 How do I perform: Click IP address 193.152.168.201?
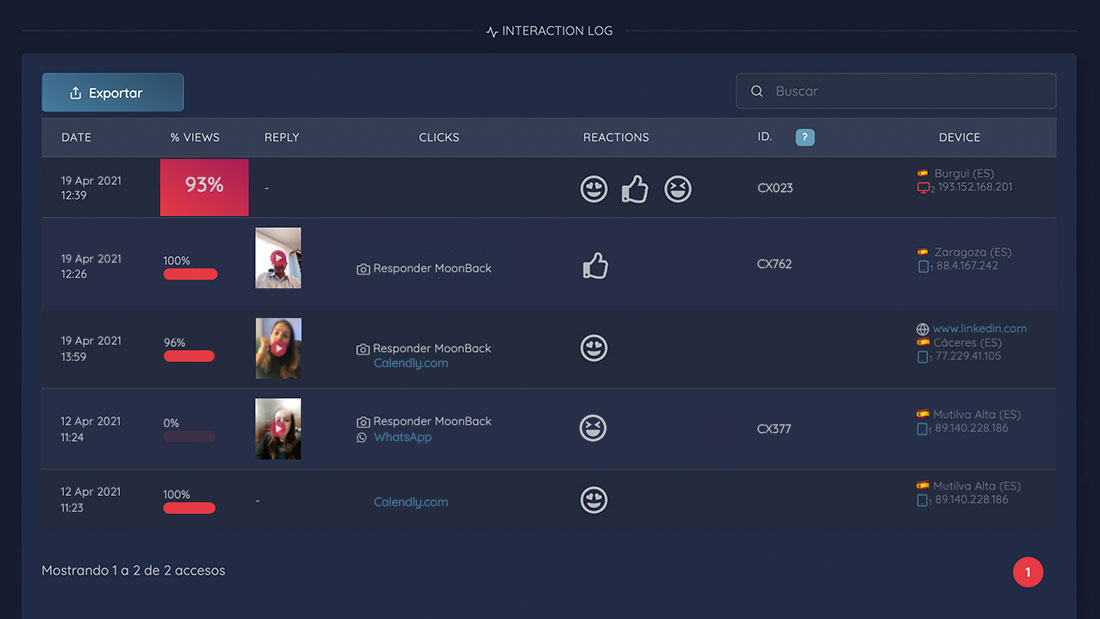coord(975,187)
